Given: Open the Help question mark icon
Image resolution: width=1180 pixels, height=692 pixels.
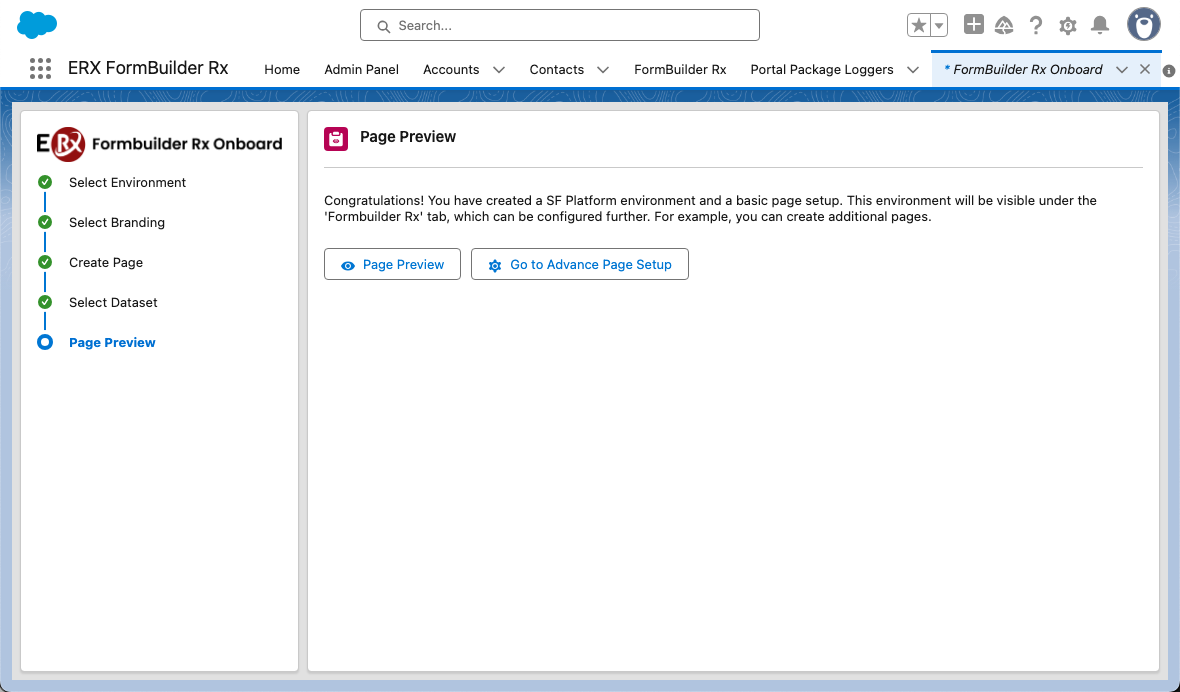Looking at the screenshot, I should (x=1036, y=25).
